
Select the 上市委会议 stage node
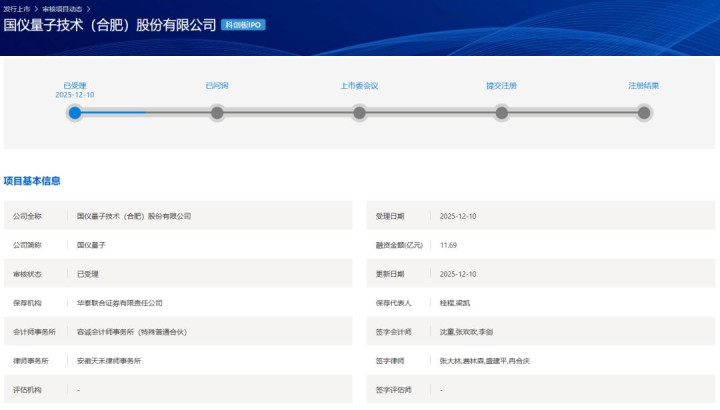click(359, 113)
